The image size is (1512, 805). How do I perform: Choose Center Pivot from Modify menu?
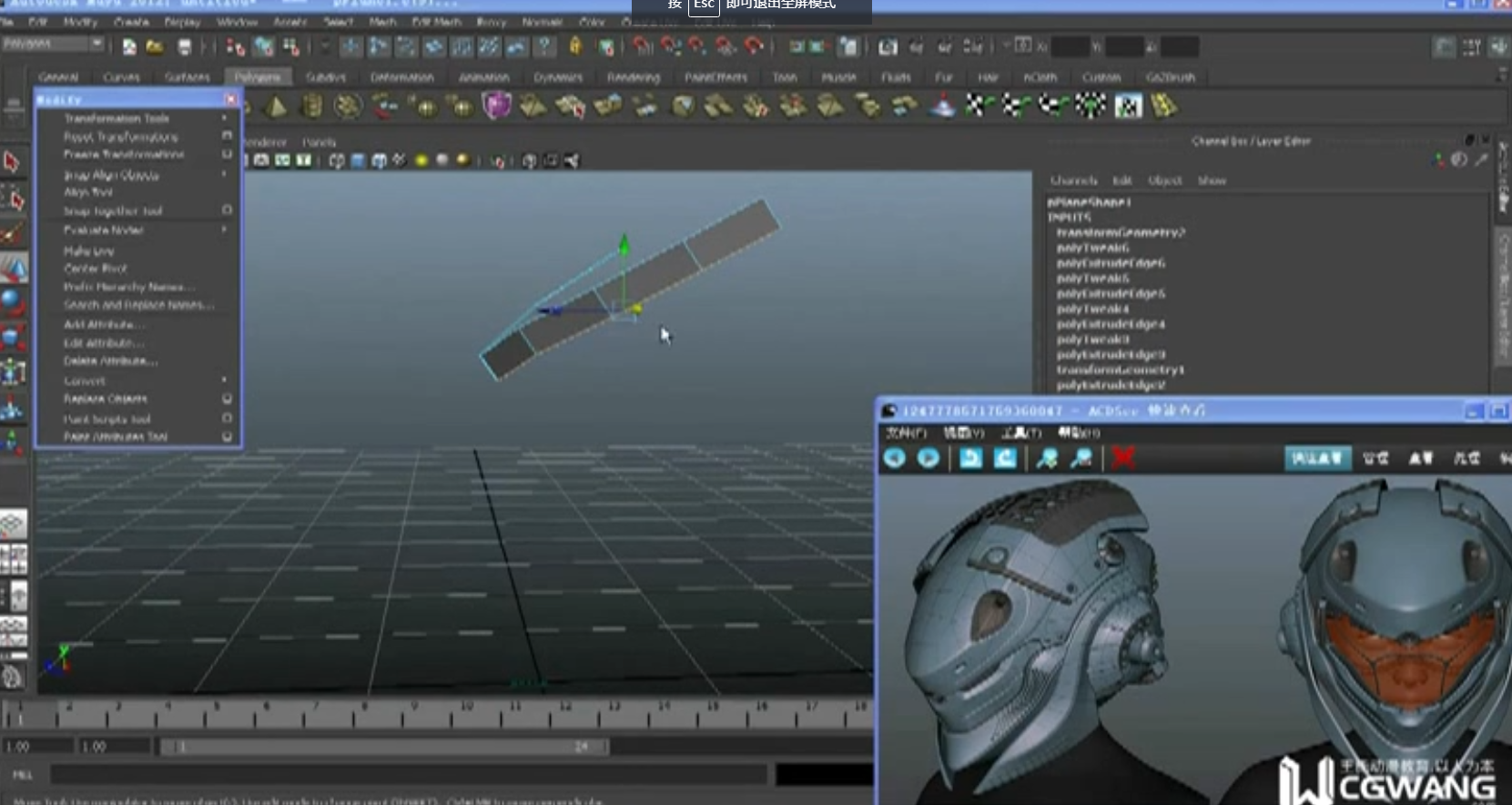(96, 269)
